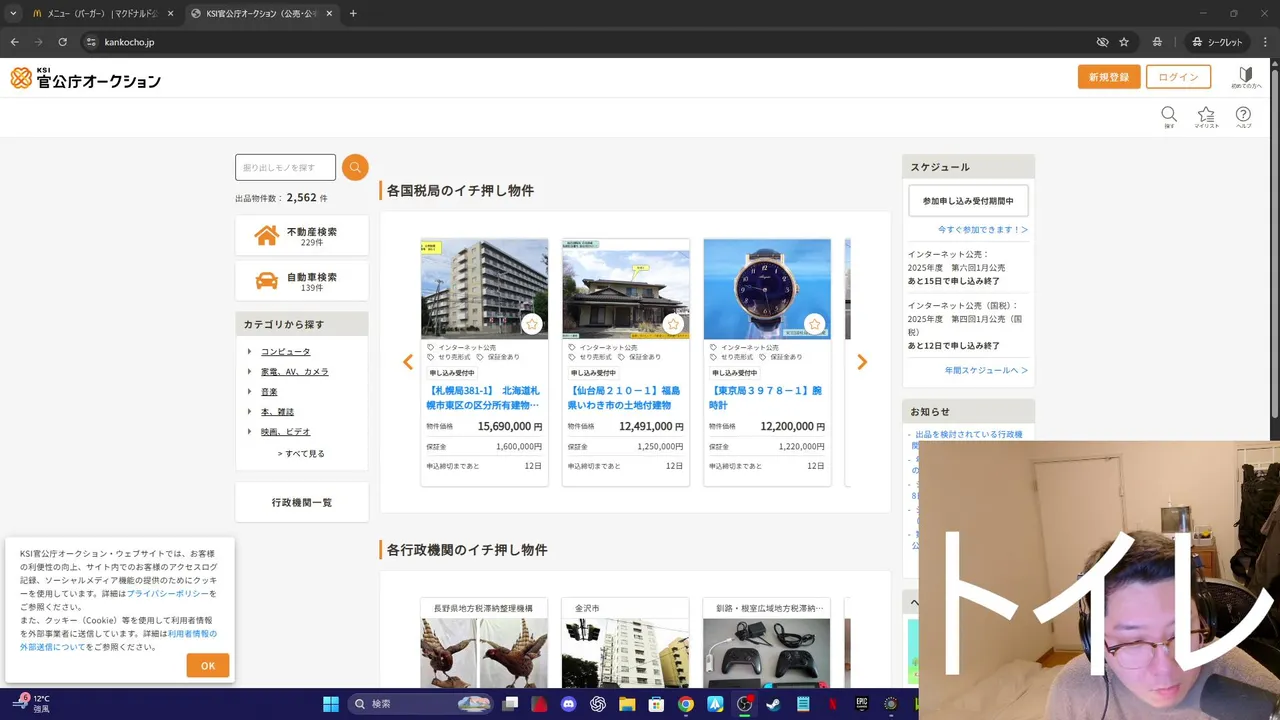Click the orange search button beside search box
This screenshot has width=1280, height=720.
click(x=355, y=167)
